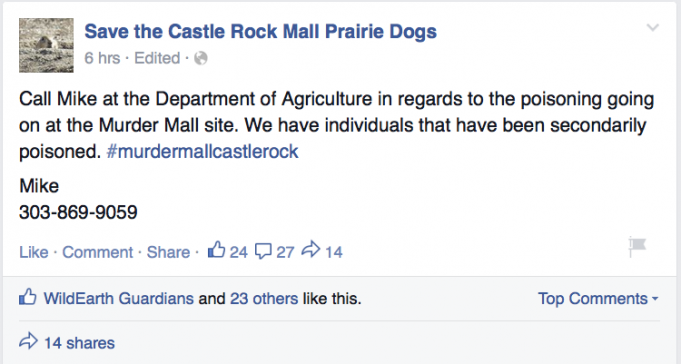
Task: View the Edited history link
Action: click(x=157, y=58)
